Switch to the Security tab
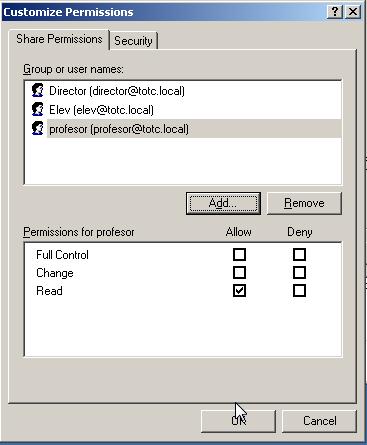367x445 pixels. [x=133, y=41]
